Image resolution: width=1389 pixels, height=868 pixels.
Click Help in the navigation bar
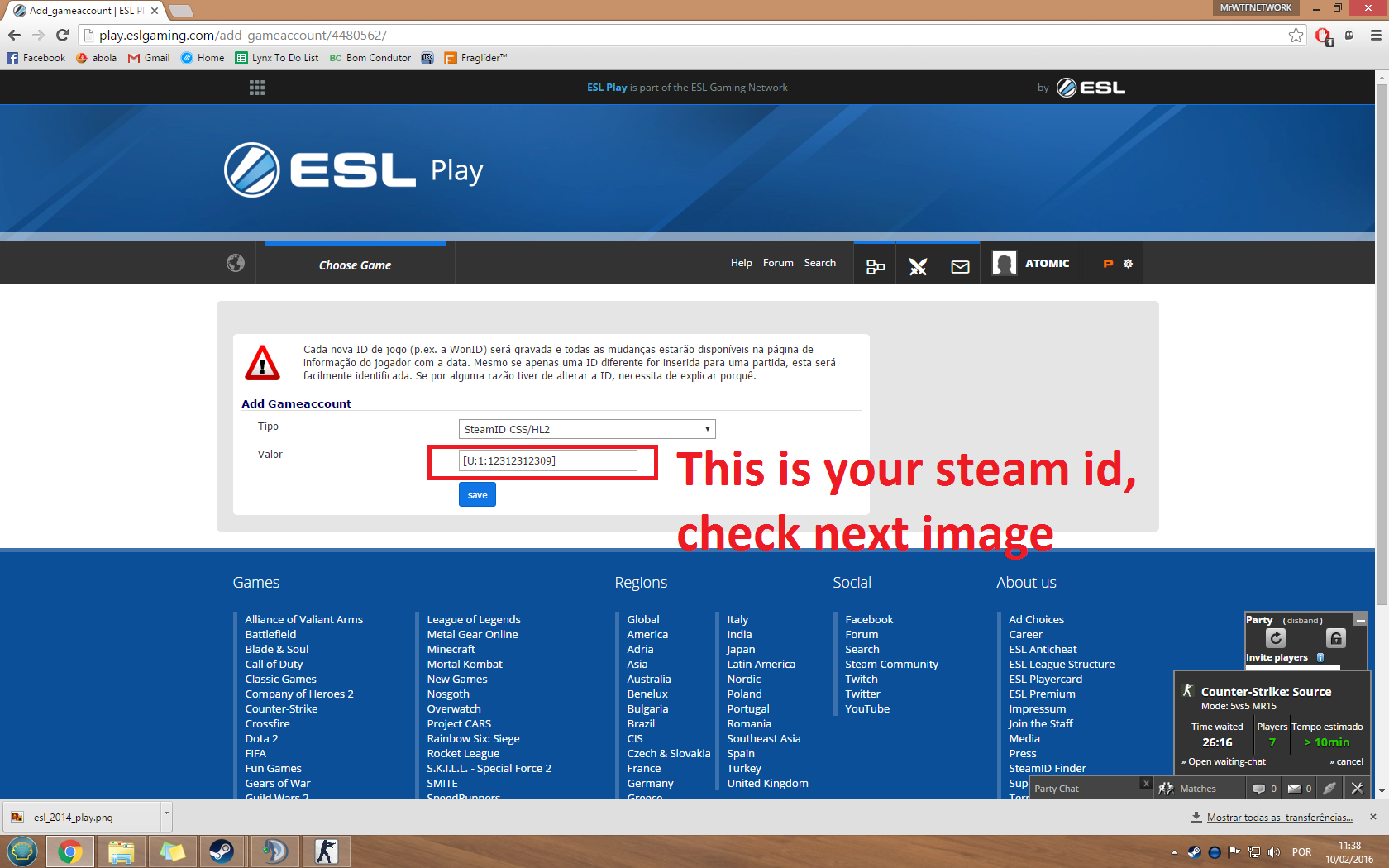tap(742, 263)
